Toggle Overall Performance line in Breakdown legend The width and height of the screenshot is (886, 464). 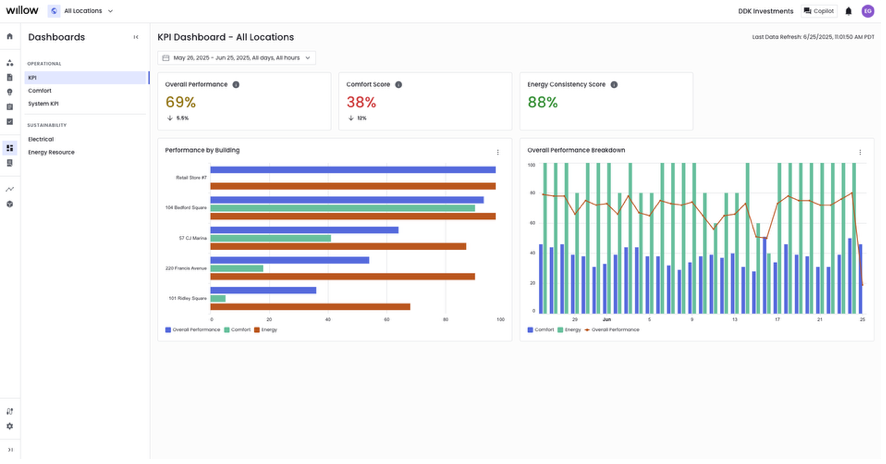pos(611,330)
